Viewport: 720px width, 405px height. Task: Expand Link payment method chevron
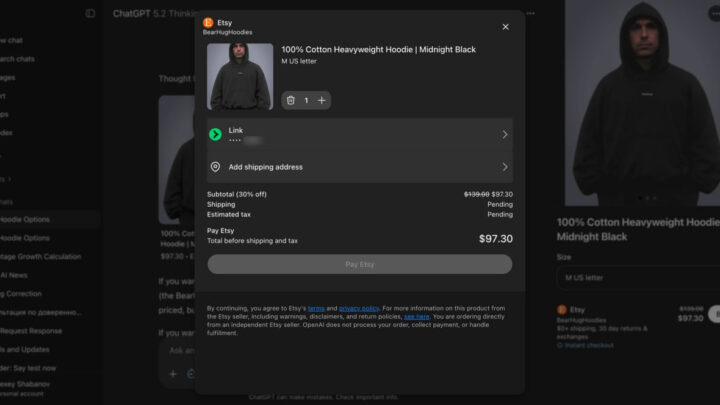click(504, 134)
